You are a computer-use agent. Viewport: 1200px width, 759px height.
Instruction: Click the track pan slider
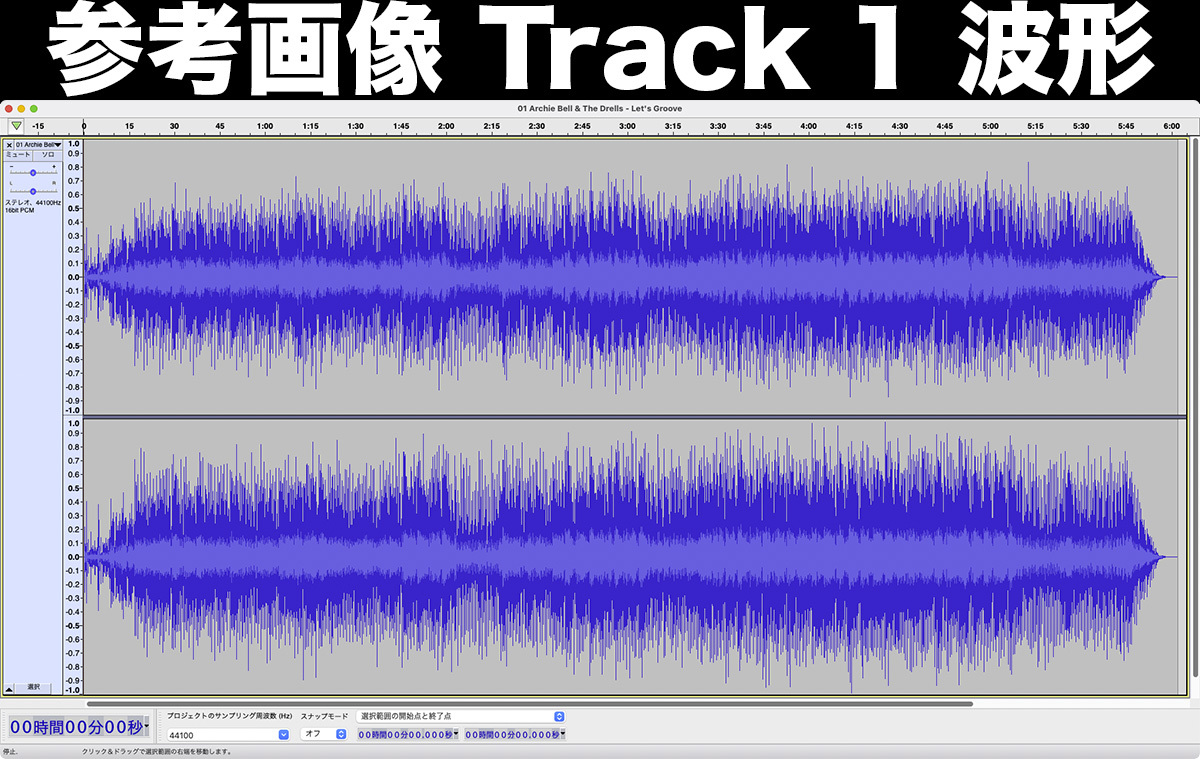pos(33,190)
